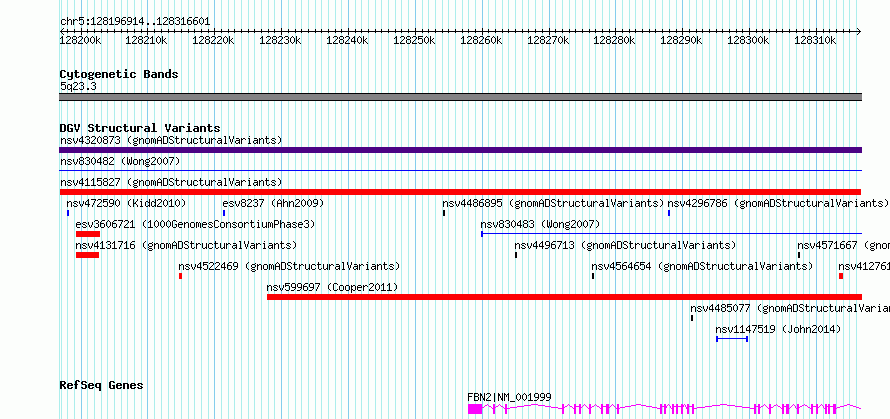Click the red bar under nsv4131716
Viewport: 890px width, 419px height.
[x=87, y=255]
